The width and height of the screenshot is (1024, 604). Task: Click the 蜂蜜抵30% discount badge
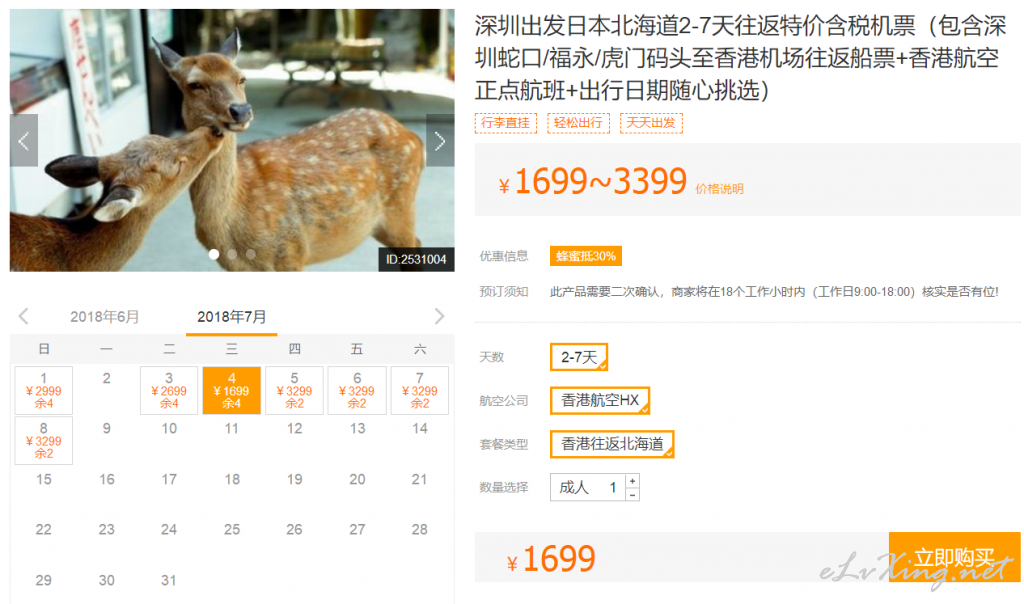[586, 256]
